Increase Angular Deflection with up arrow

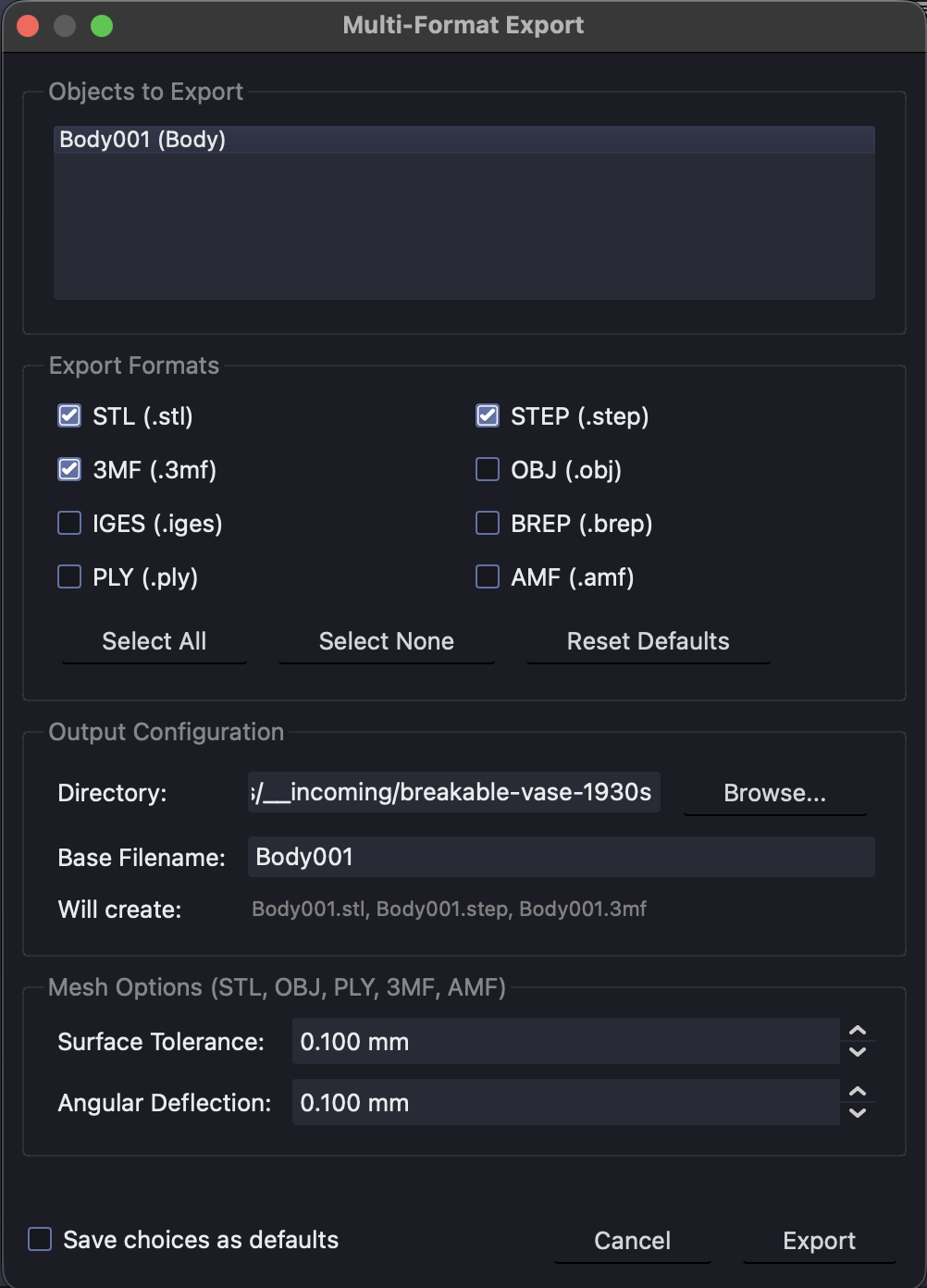coord(858,1092)
